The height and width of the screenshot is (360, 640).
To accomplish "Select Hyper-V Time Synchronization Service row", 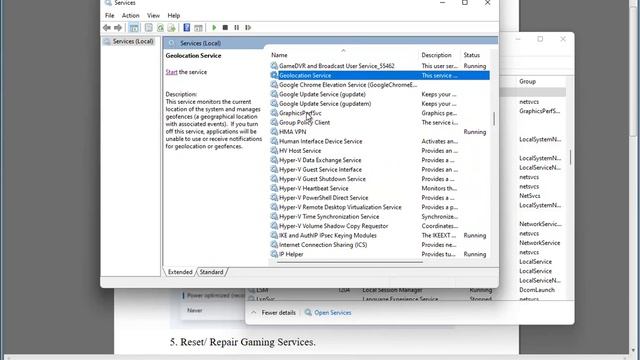I will (x=380, y=216).
